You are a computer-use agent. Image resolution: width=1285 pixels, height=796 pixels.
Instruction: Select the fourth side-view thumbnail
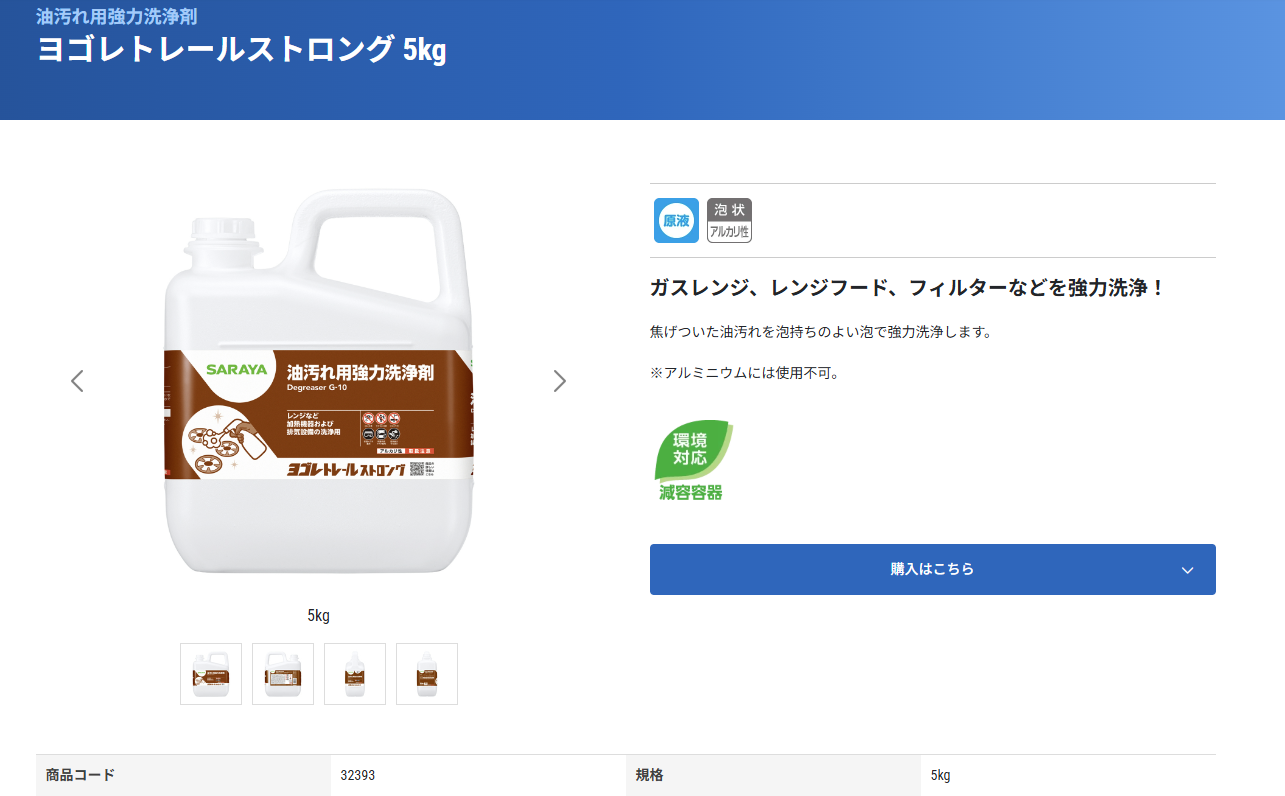click(x=427, y=674)
